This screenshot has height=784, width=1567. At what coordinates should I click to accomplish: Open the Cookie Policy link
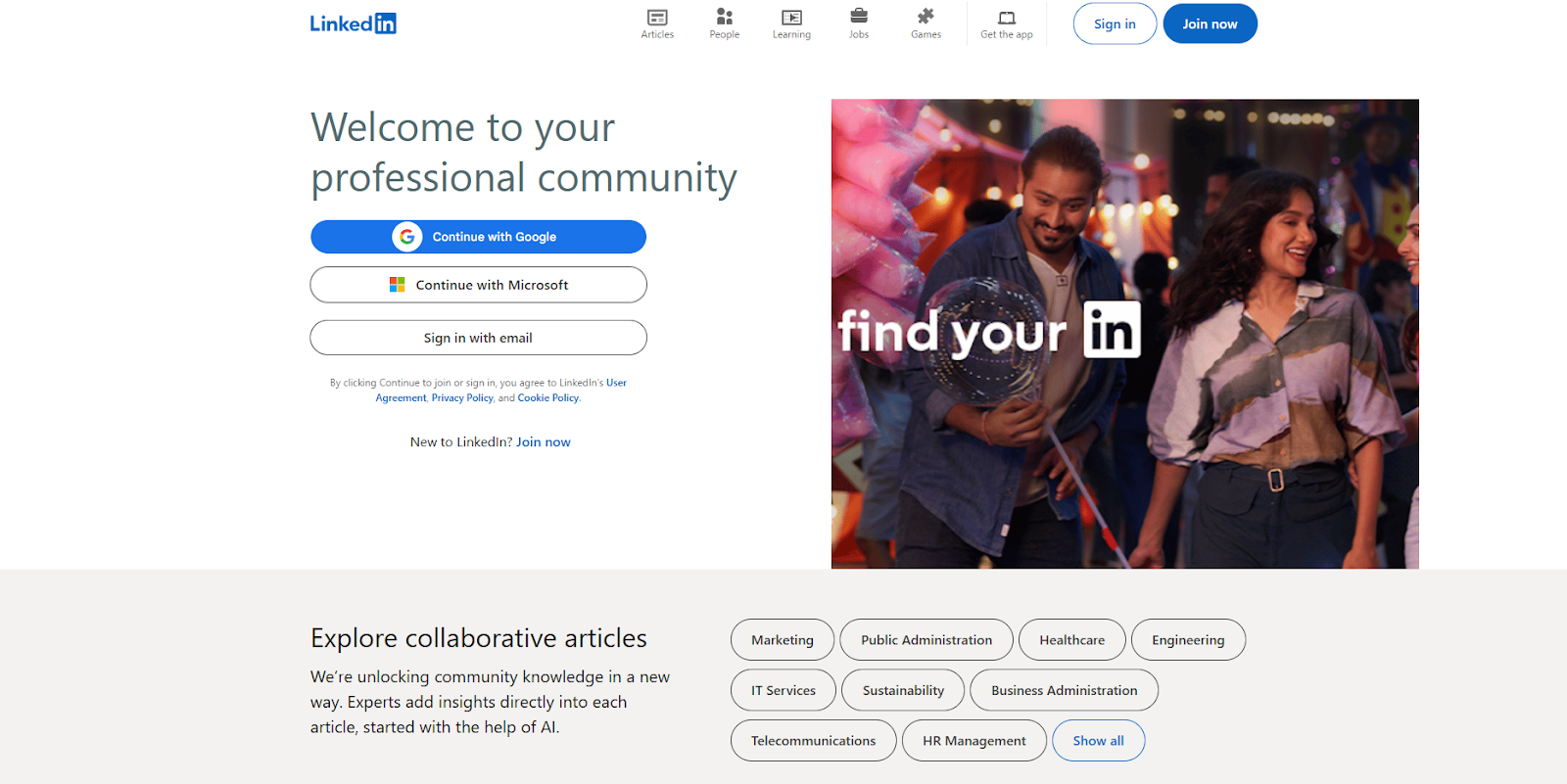pos(548,398)
